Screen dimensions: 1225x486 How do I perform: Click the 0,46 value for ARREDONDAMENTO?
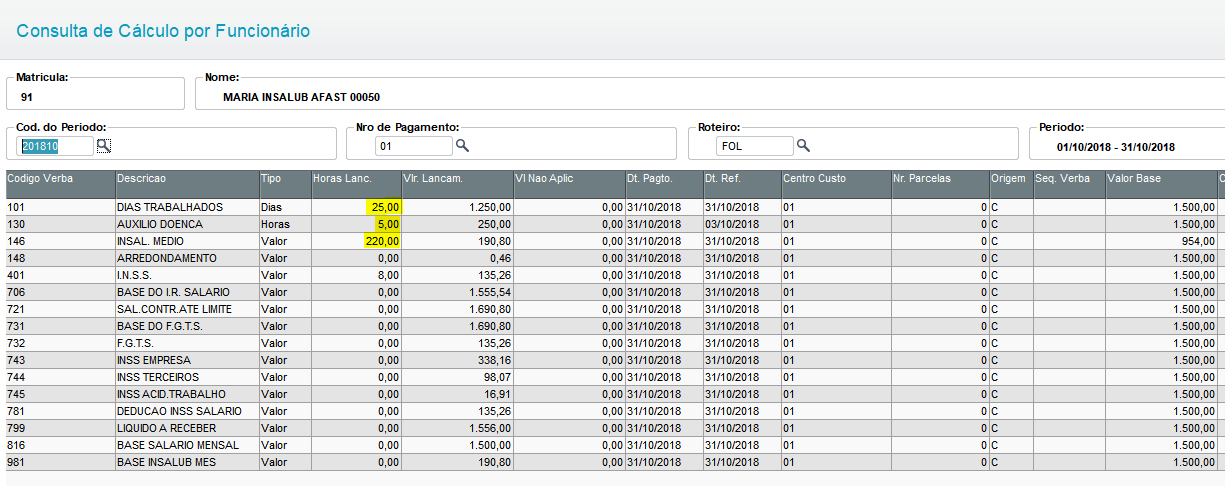point(500,258)
